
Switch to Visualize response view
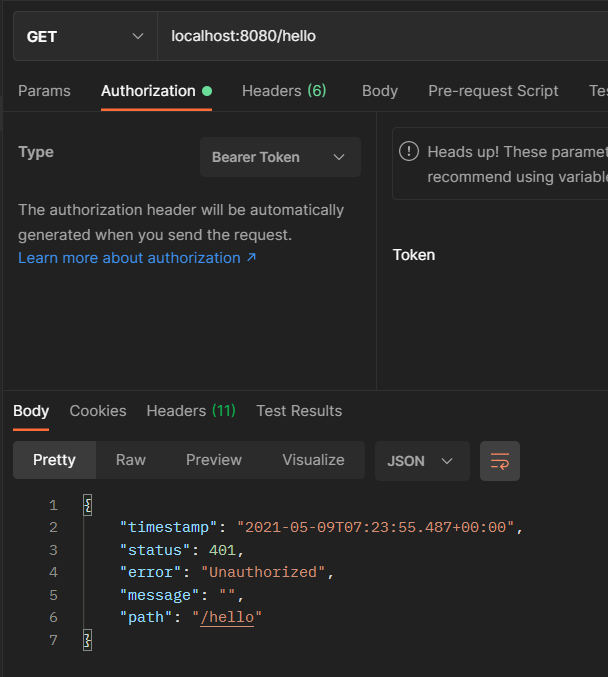pos(313,460)
